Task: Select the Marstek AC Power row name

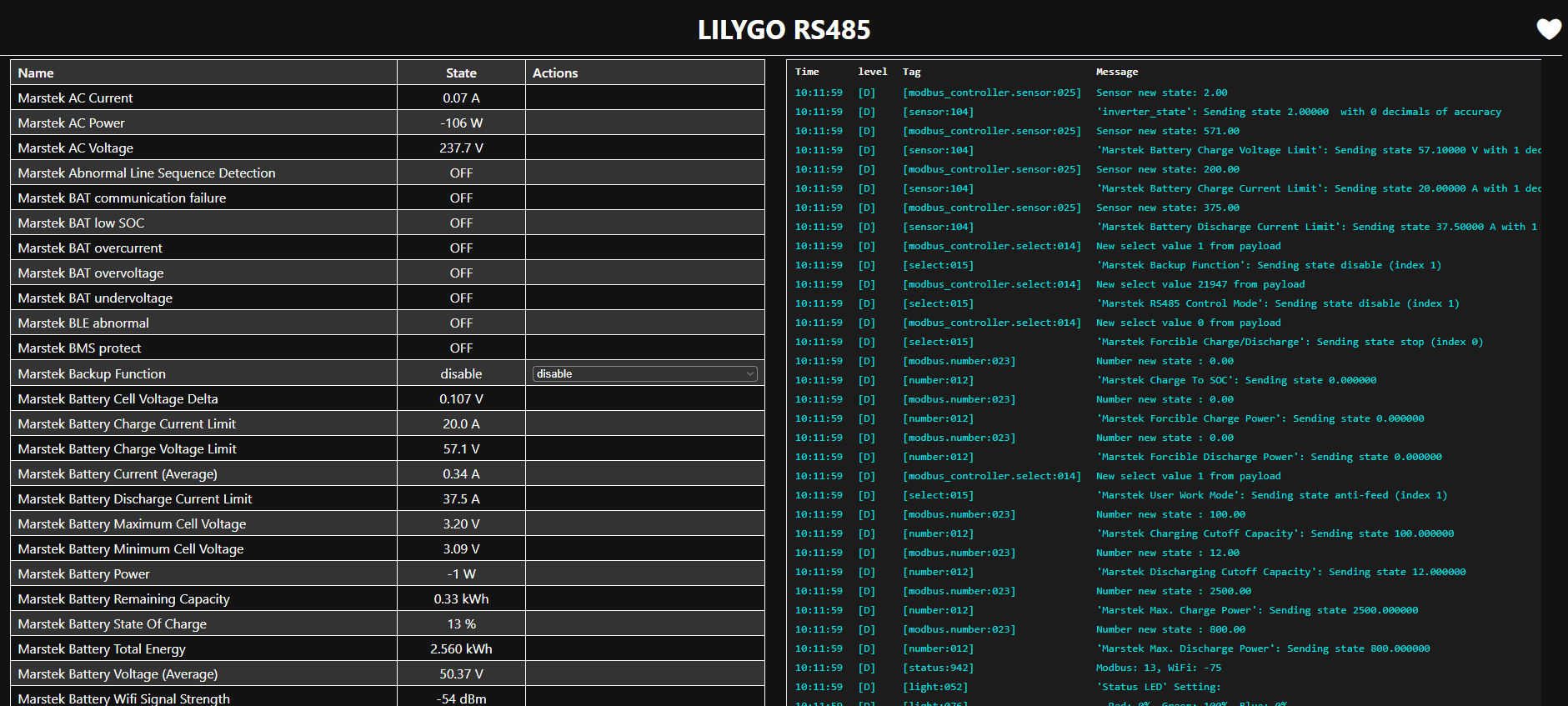Action: coord(71,123)
